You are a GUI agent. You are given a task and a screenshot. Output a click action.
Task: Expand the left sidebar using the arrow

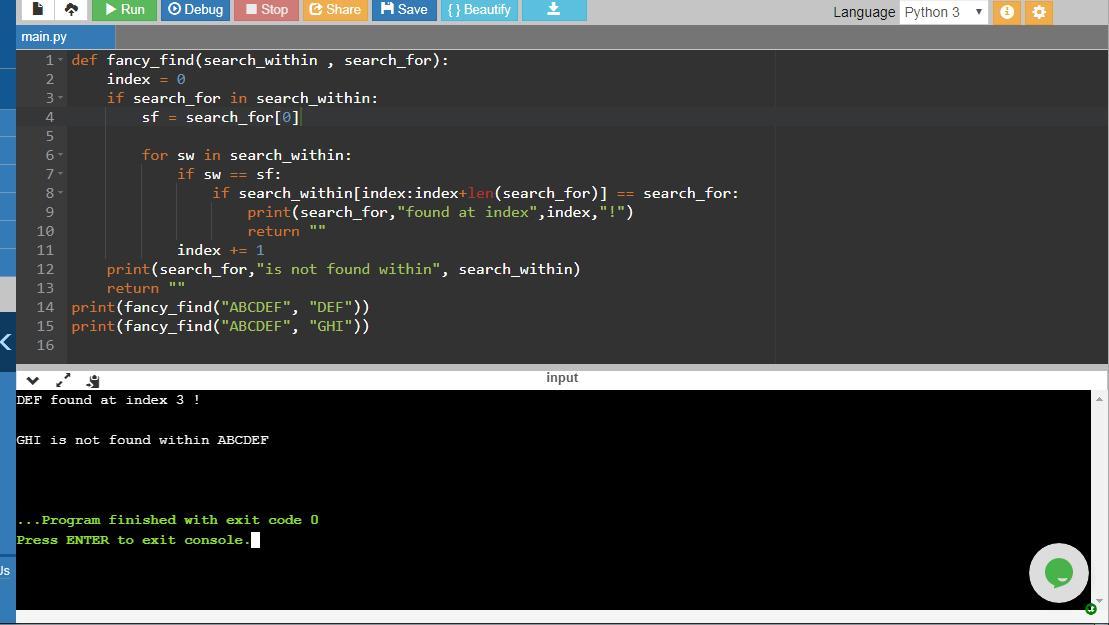[x=6, y=342]
